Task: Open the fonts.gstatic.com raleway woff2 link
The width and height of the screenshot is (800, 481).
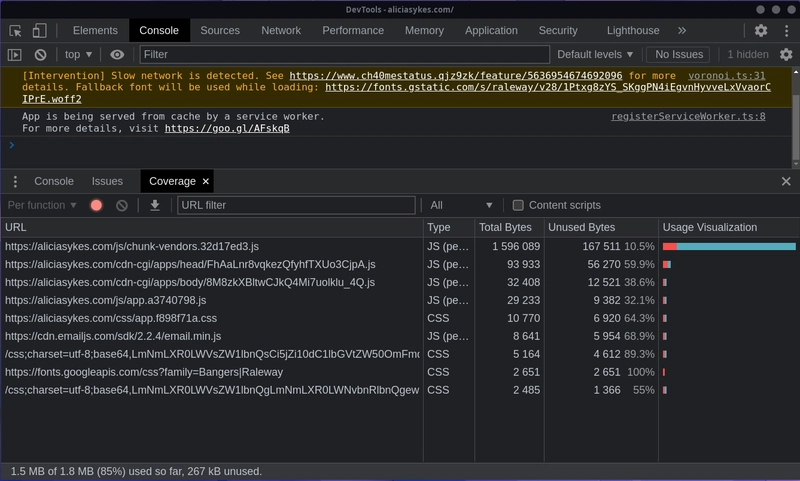Action: 548,87
